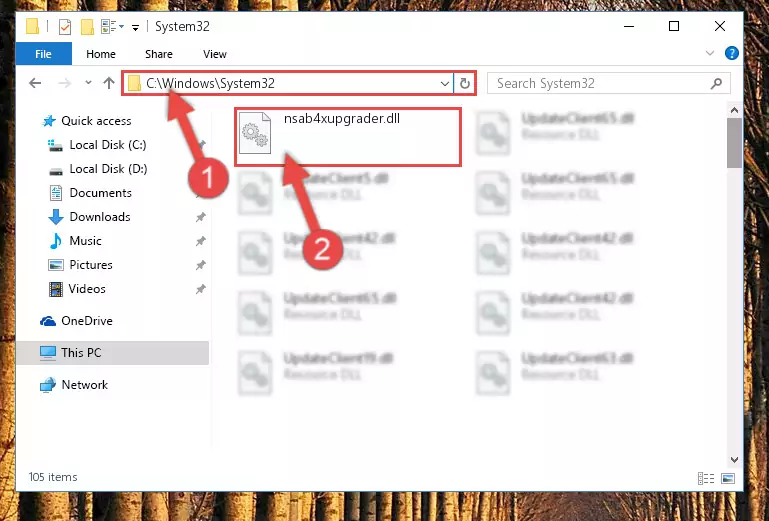The height and width of the screenshot is (521, 769).
Task: Click the scrollbar down arrow
Action: (734, 460)
